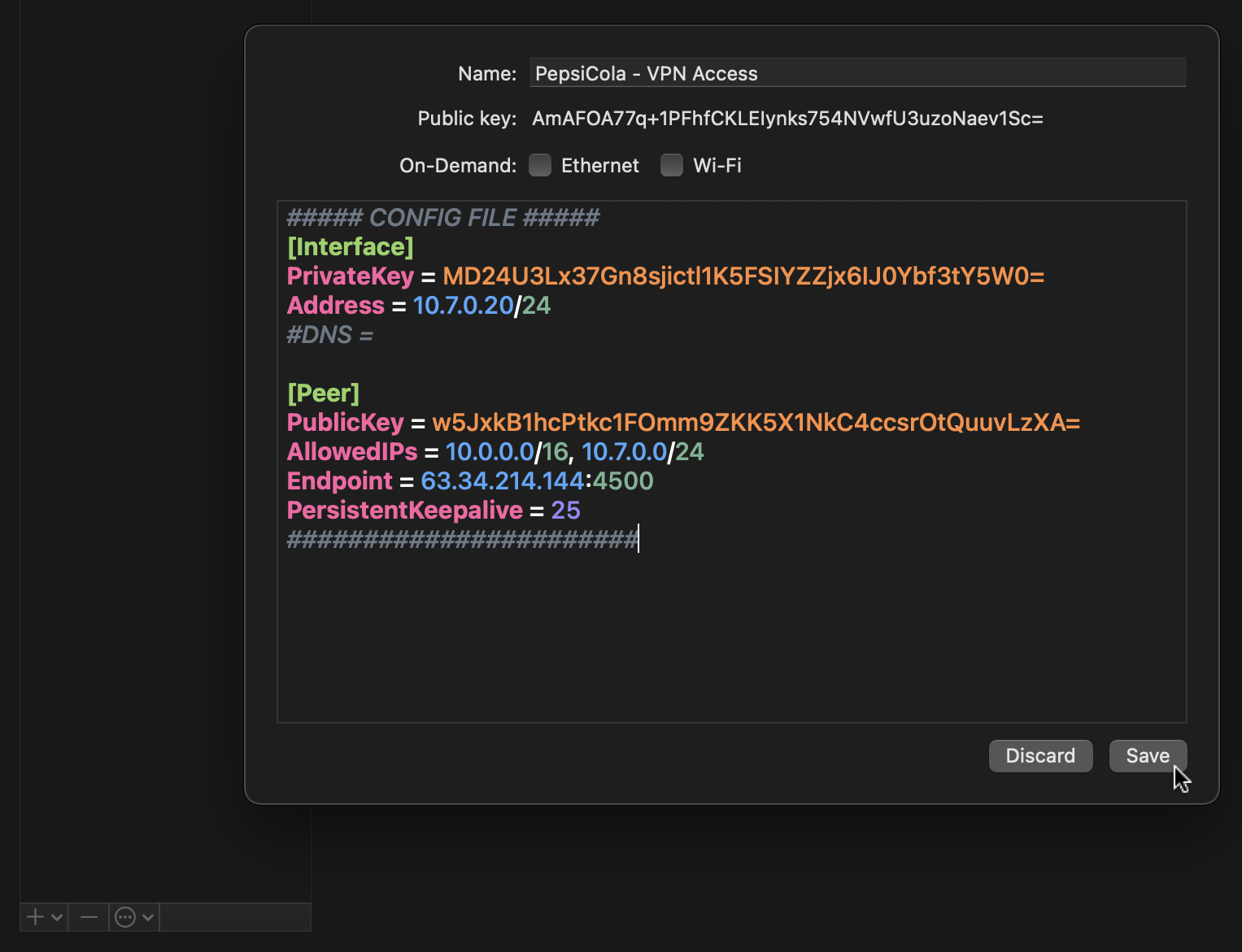1242x952 pixels.
Task: Enable On-Demand for Ethernet
Action: pyautogui.click(x=540, y=166)
